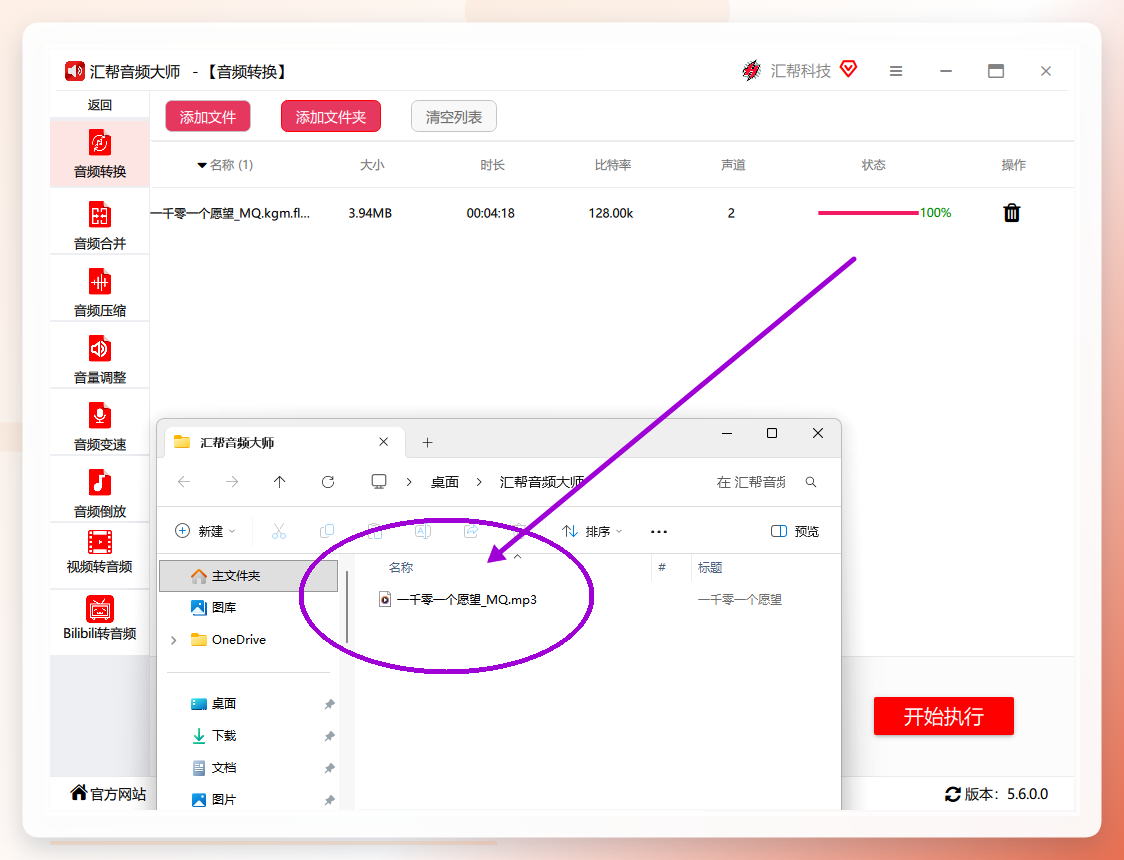Go up one folder level in Explorer

point(280,482)
